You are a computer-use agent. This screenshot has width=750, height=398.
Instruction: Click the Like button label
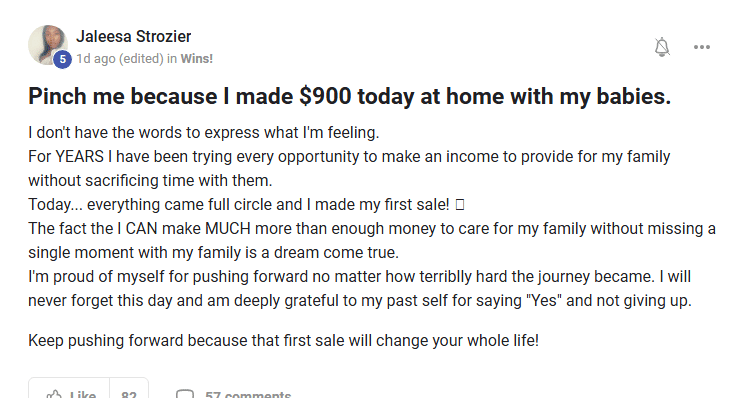tap(82, 394)
